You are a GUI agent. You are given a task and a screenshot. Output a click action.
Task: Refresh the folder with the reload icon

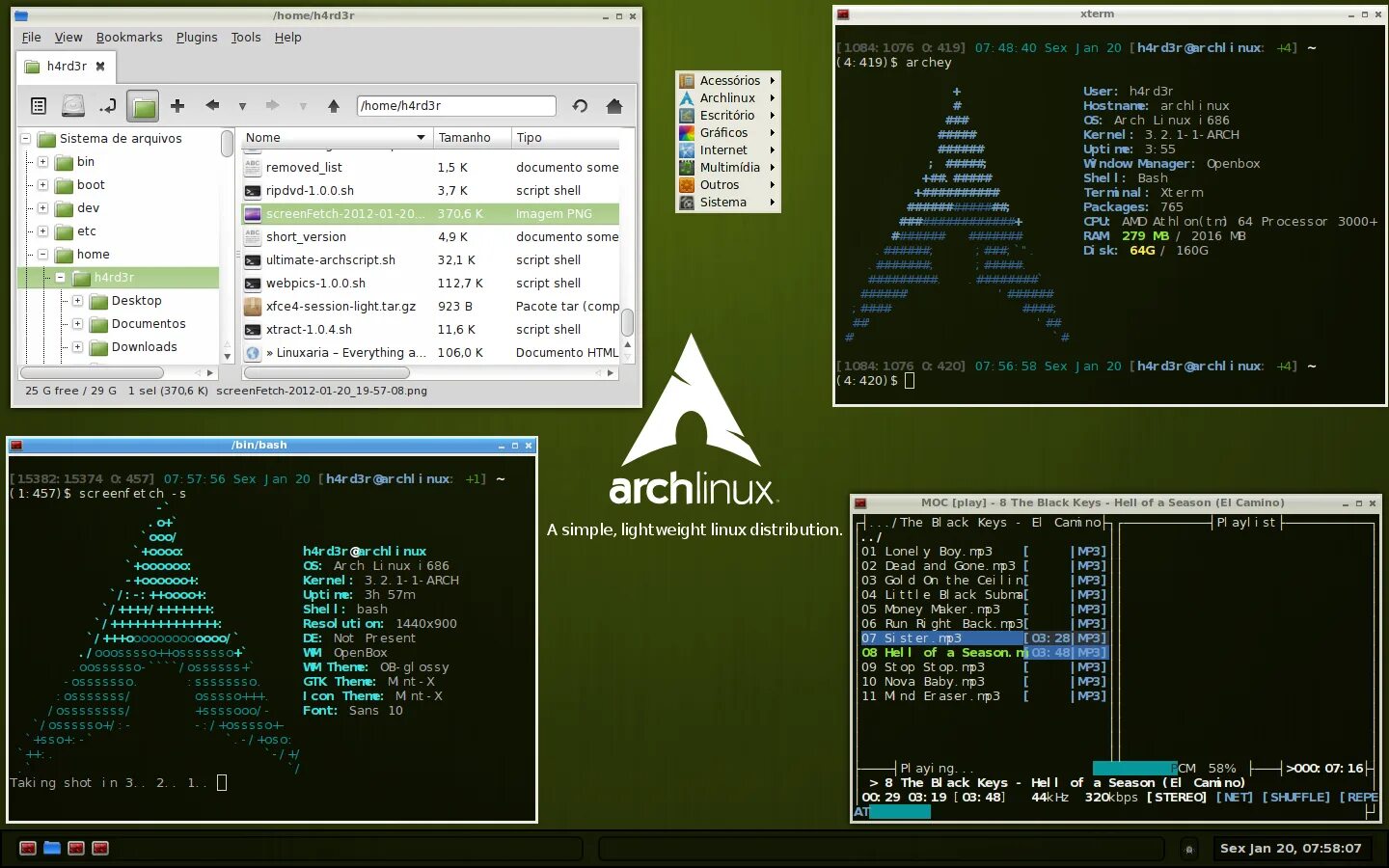[580, 106]
